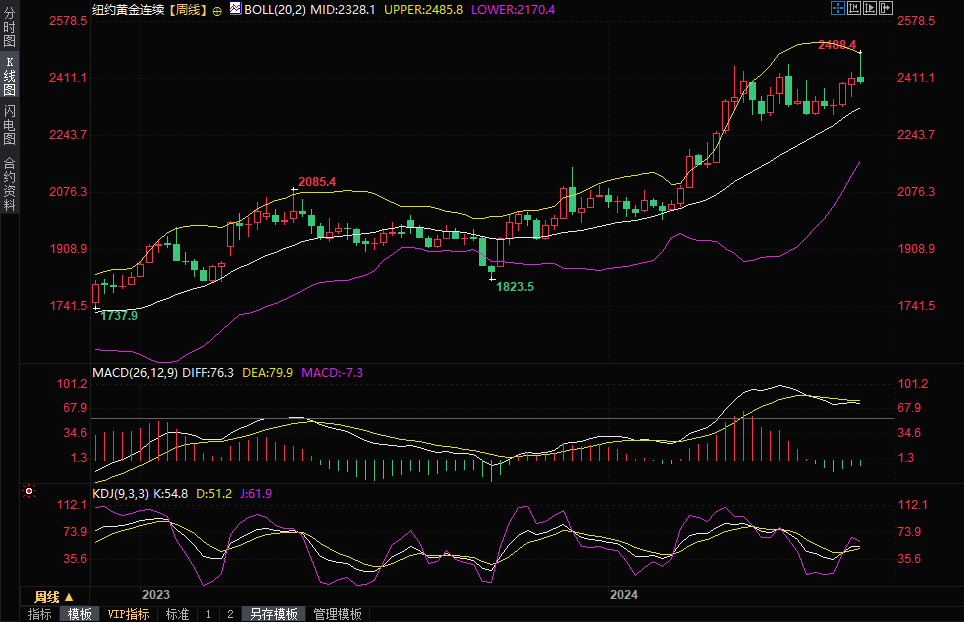Select the 模板 bottom tab
The image size is (964, 622).
pos(80,614)
